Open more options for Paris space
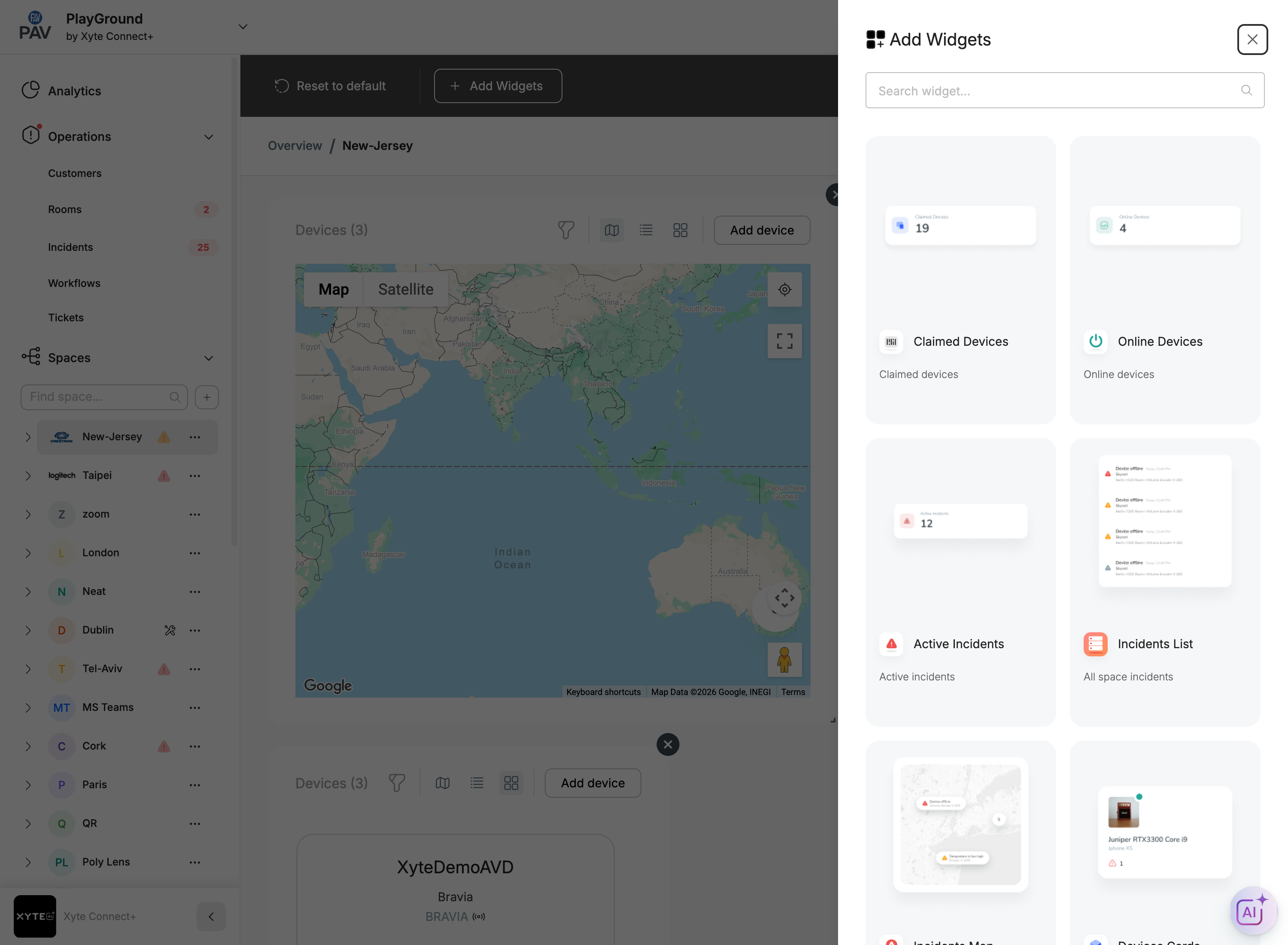This screenshot has height=945, width=1288. [195, 785]
